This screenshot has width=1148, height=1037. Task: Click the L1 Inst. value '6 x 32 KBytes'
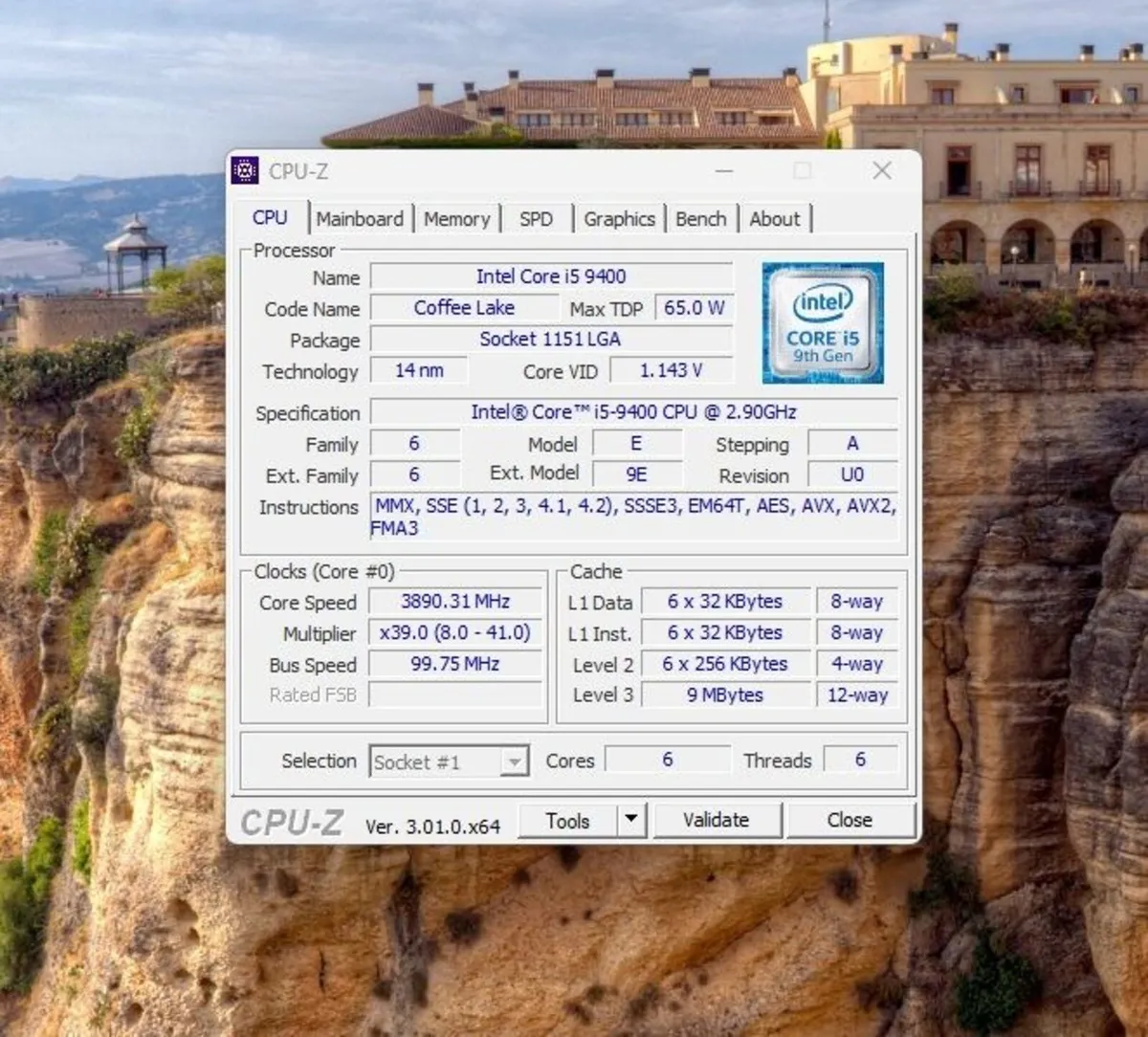pyautogui.click(x=725, y=633)
